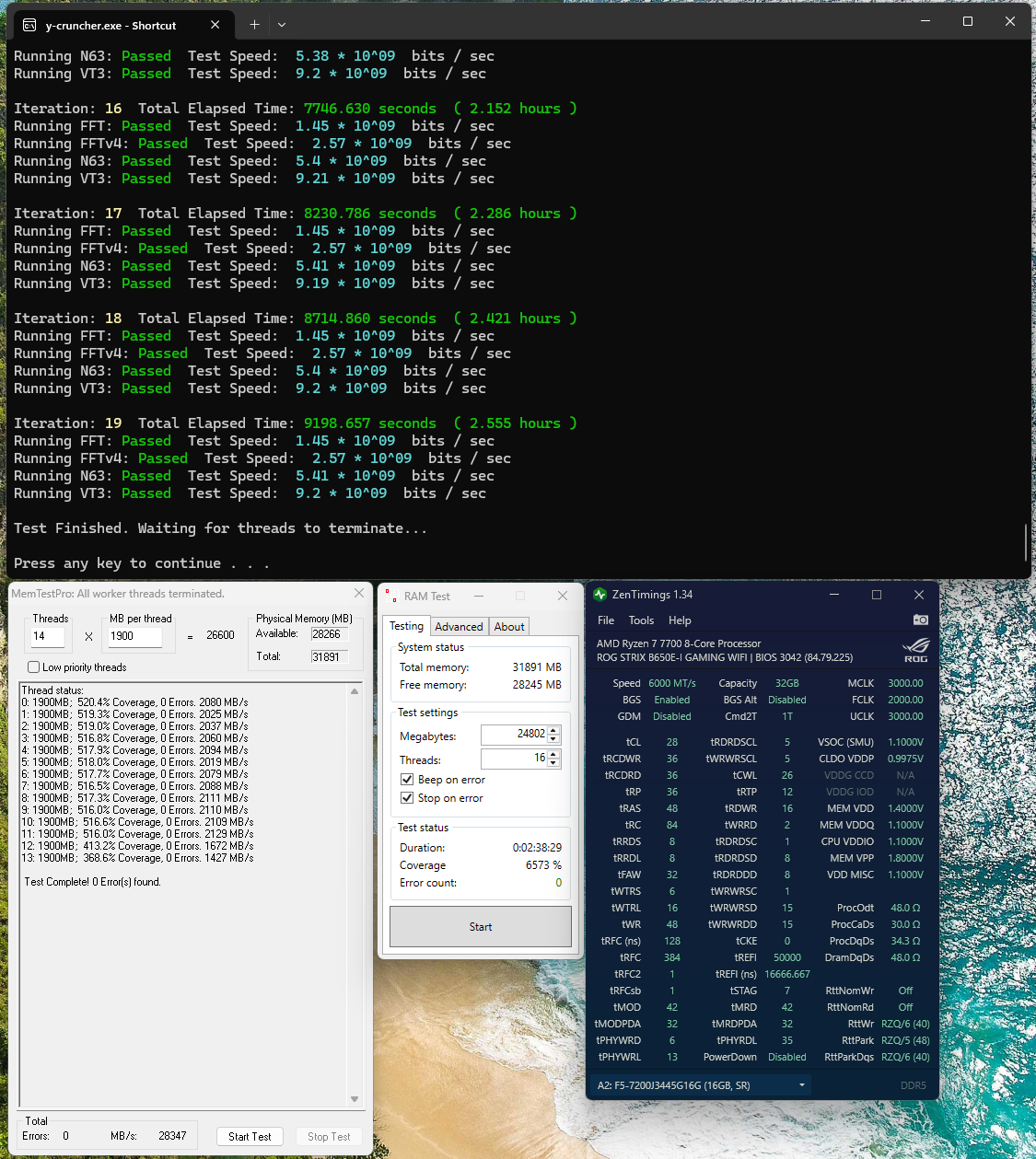The width and height of the screenshot is (1036, 1159).
Task: Click the AMD Ryzen 7 7700 processor label
Action: click(x=679, y=643)
